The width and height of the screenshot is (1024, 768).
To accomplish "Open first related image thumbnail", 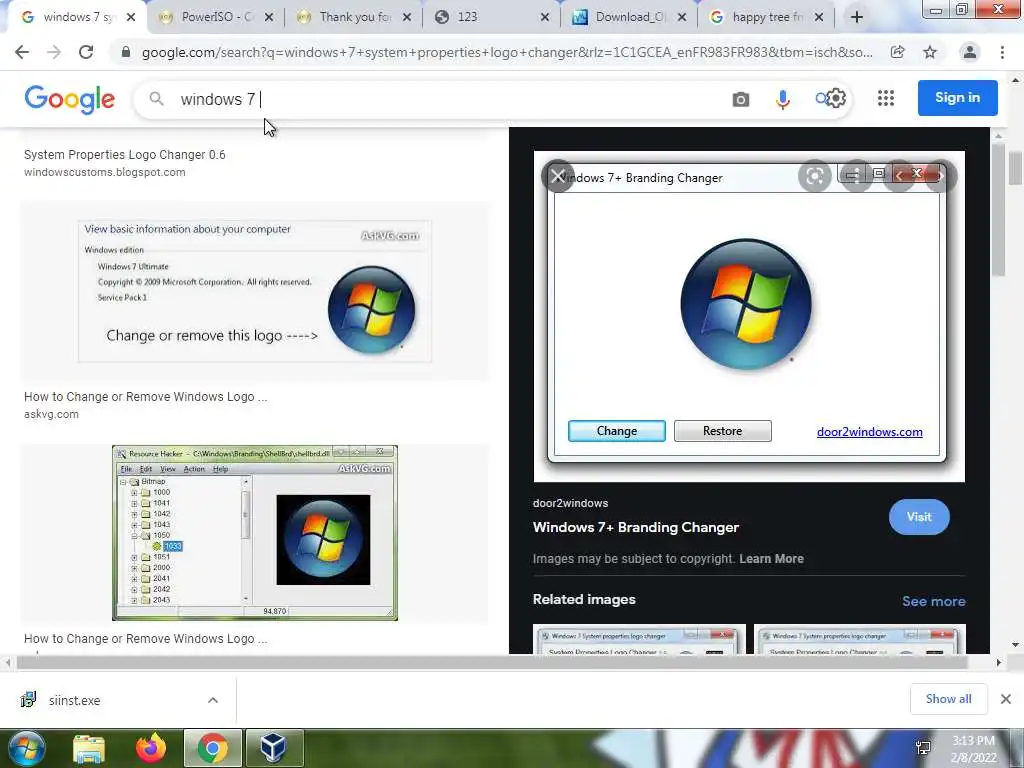I will [639, 639].
